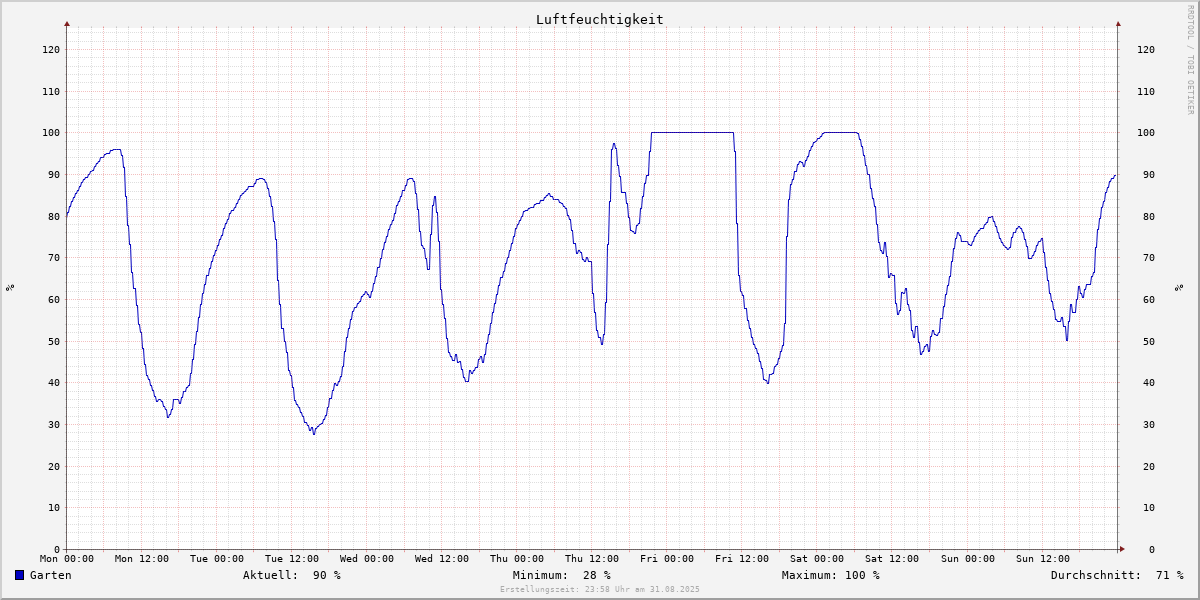Click the 100 label on left axis
The width and height of the screenshot is (1200, 600).
51,133
